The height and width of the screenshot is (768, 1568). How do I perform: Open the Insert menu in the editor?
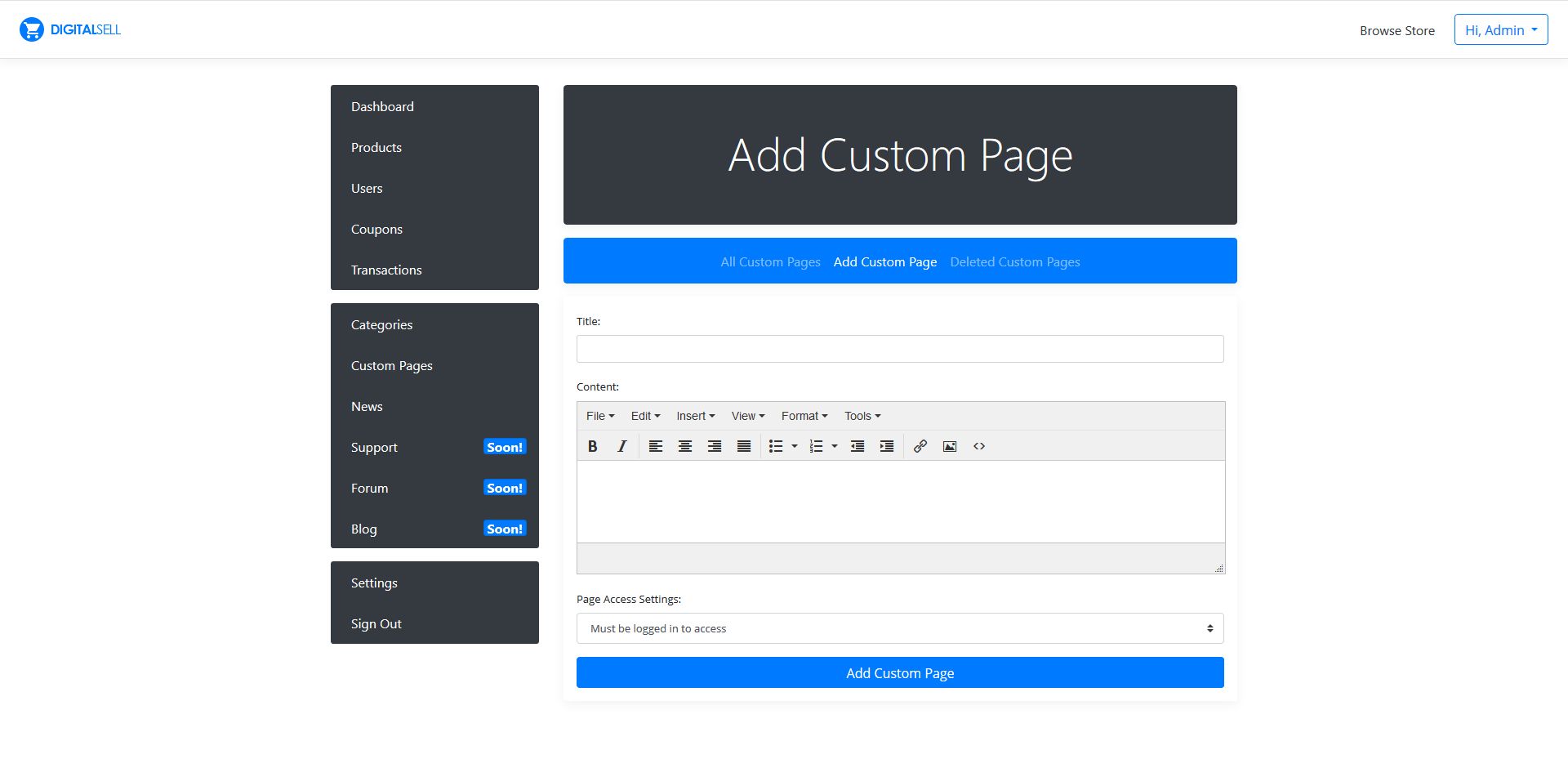click(x=695, y=416)
